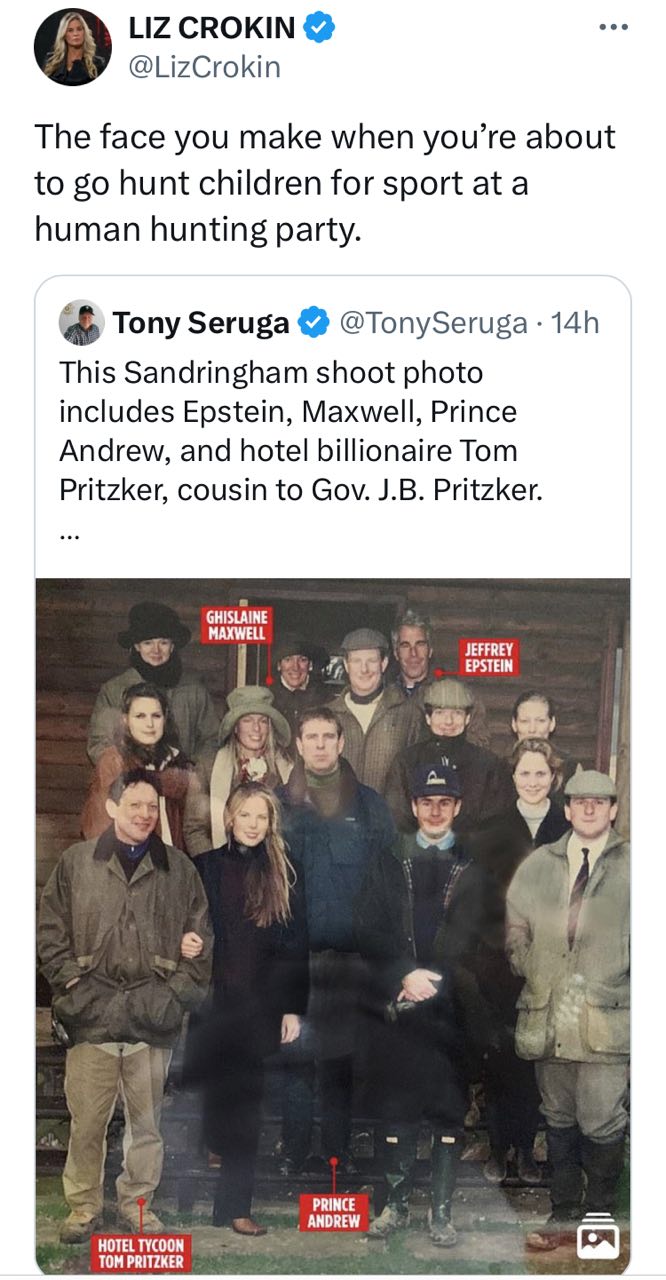Open the three-dot more options menu

[611, 27]
